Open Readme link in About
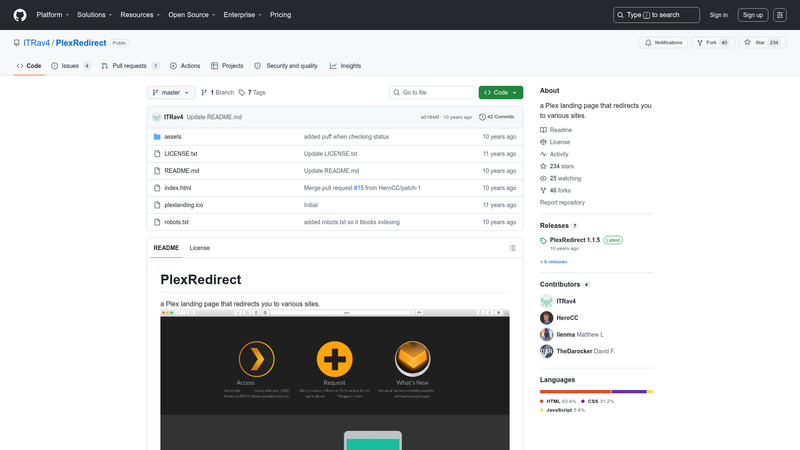 tap(556, 130)
